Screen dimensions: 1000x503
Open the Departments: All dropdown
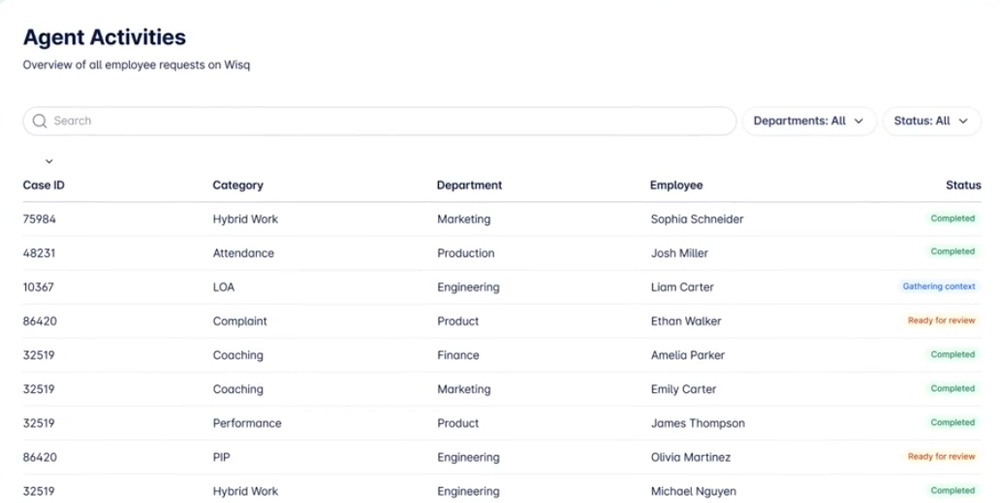[809, 121]
